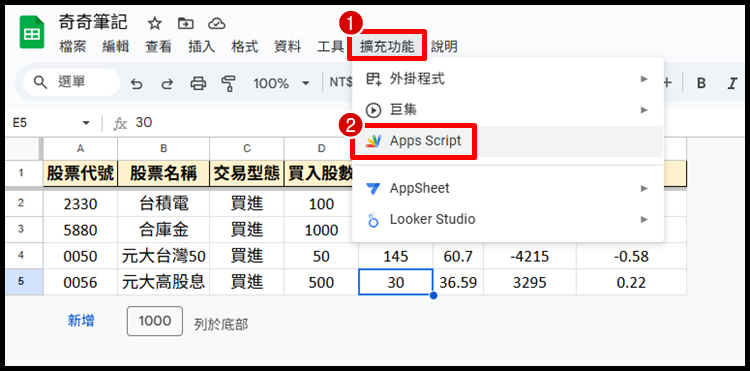Click the move-to-folder icon
This screenshot has width=750, height=371.
(185, 23)
